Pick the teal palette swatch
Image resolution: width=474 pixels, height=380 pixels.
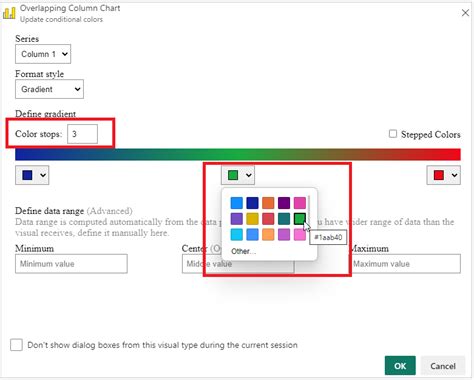pyautogui.click(x=284, y=219)
